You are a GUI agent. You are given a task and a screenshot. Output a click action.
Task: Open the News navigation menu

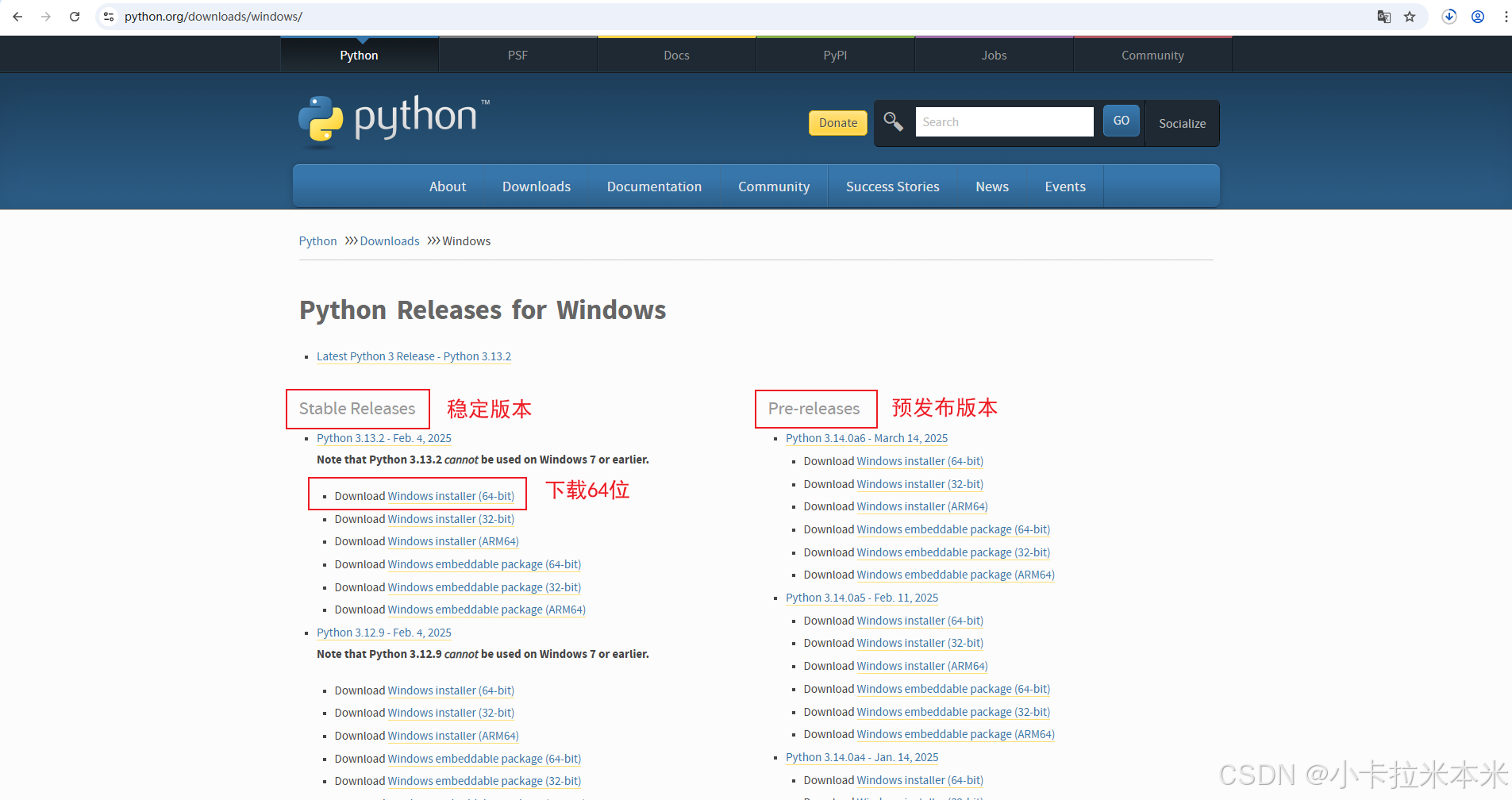tap(992, 187)
